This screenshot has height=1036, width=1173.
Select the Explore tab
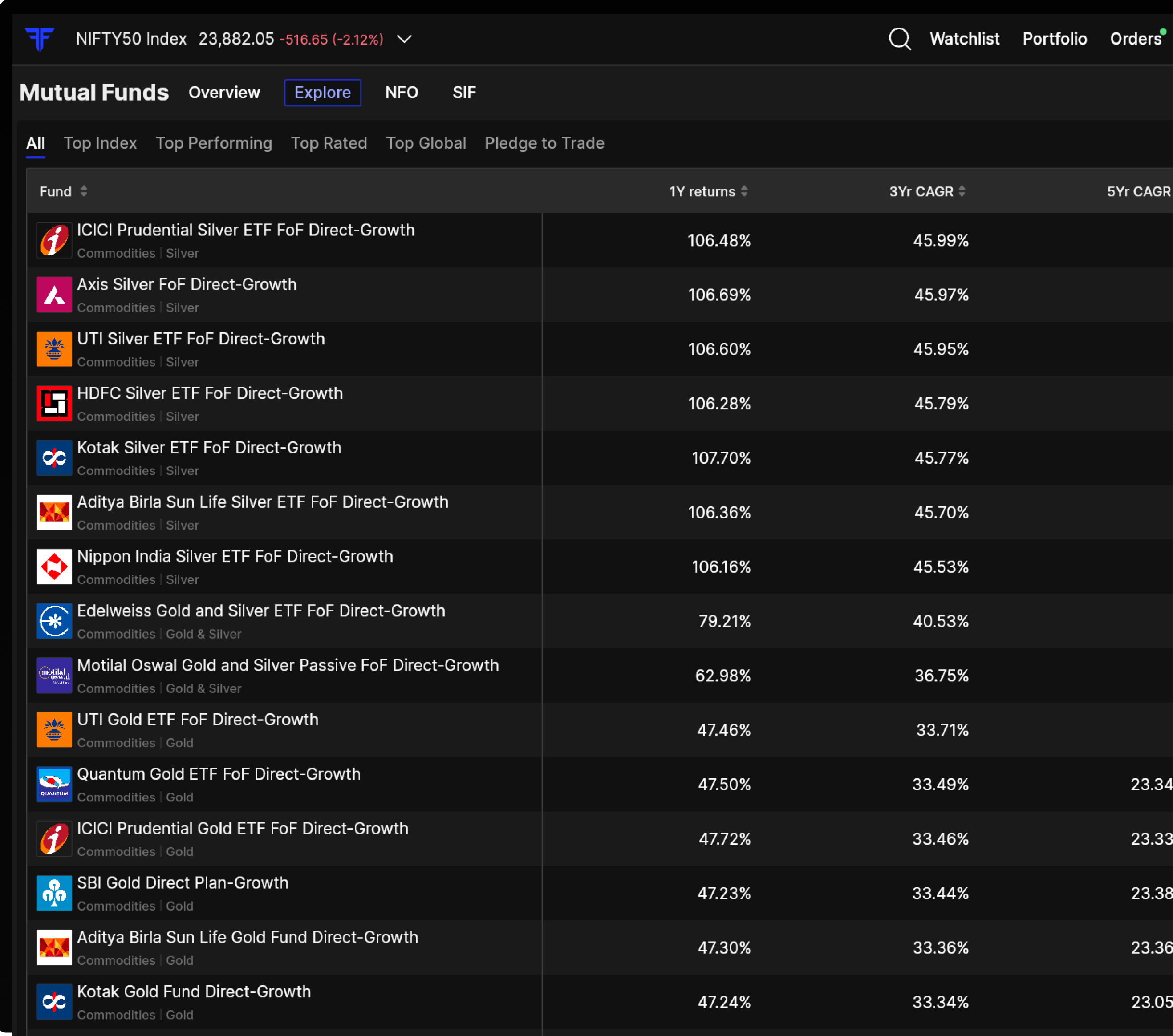(x=322, y=93)
